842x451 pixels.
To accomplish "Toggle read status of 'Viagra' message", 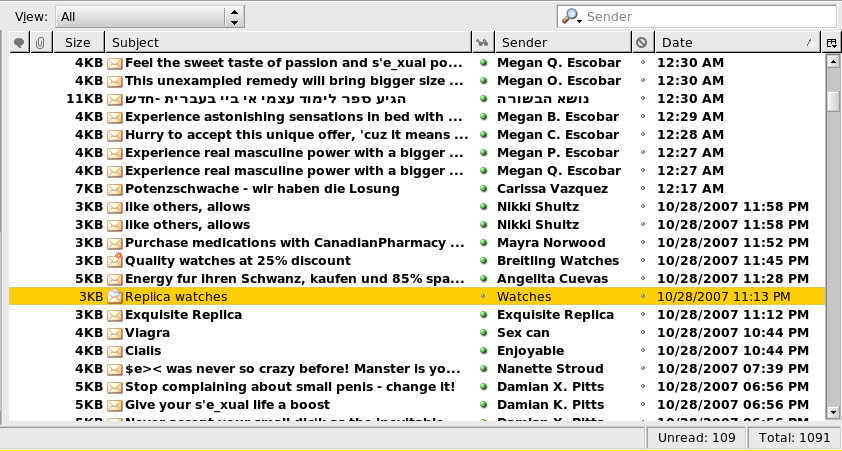I will click(x=483, y=333).
